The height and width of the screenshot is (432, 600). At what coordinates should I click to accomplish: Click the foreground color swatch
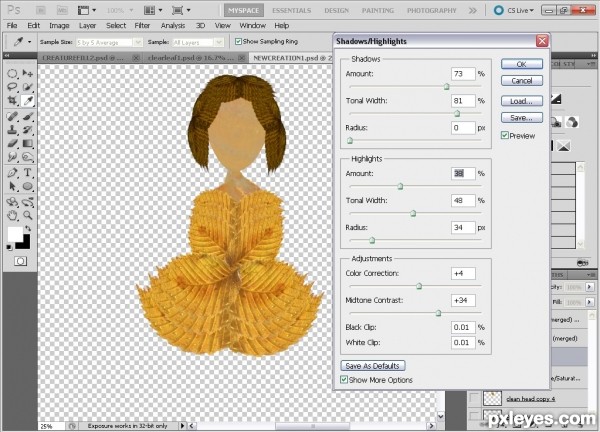(15, 234)
